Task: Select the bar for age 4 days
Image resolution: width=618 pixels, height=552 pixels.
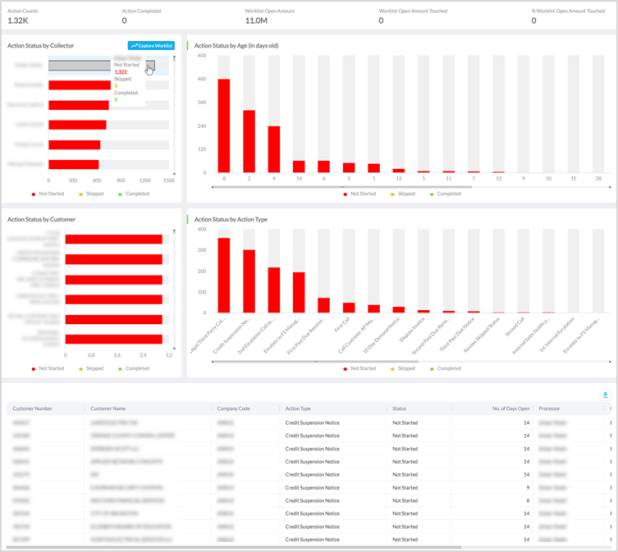Action: tap(274, 149)
